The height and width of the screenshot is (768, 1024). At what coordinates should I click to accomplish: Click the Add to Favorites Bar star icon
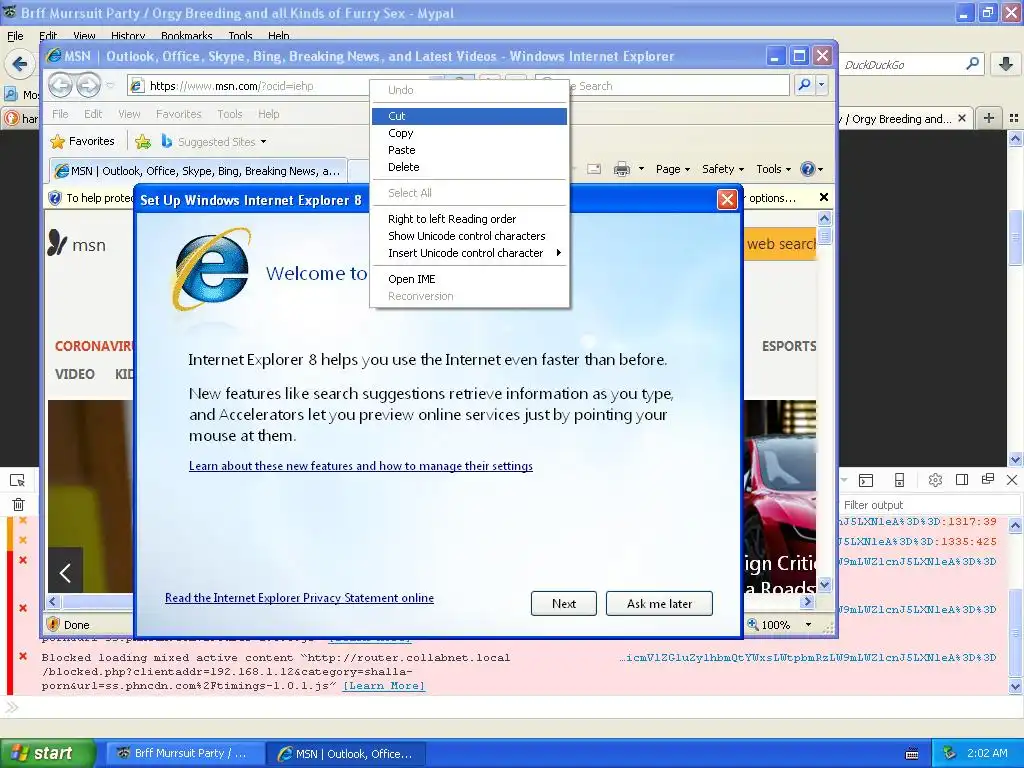coord(143,141)
